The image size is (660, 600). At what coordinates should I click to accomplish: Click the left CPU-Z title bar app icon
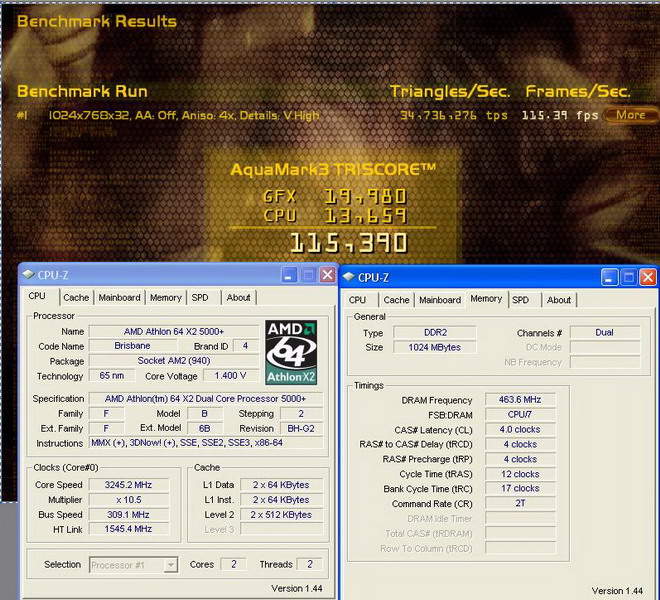29,275
